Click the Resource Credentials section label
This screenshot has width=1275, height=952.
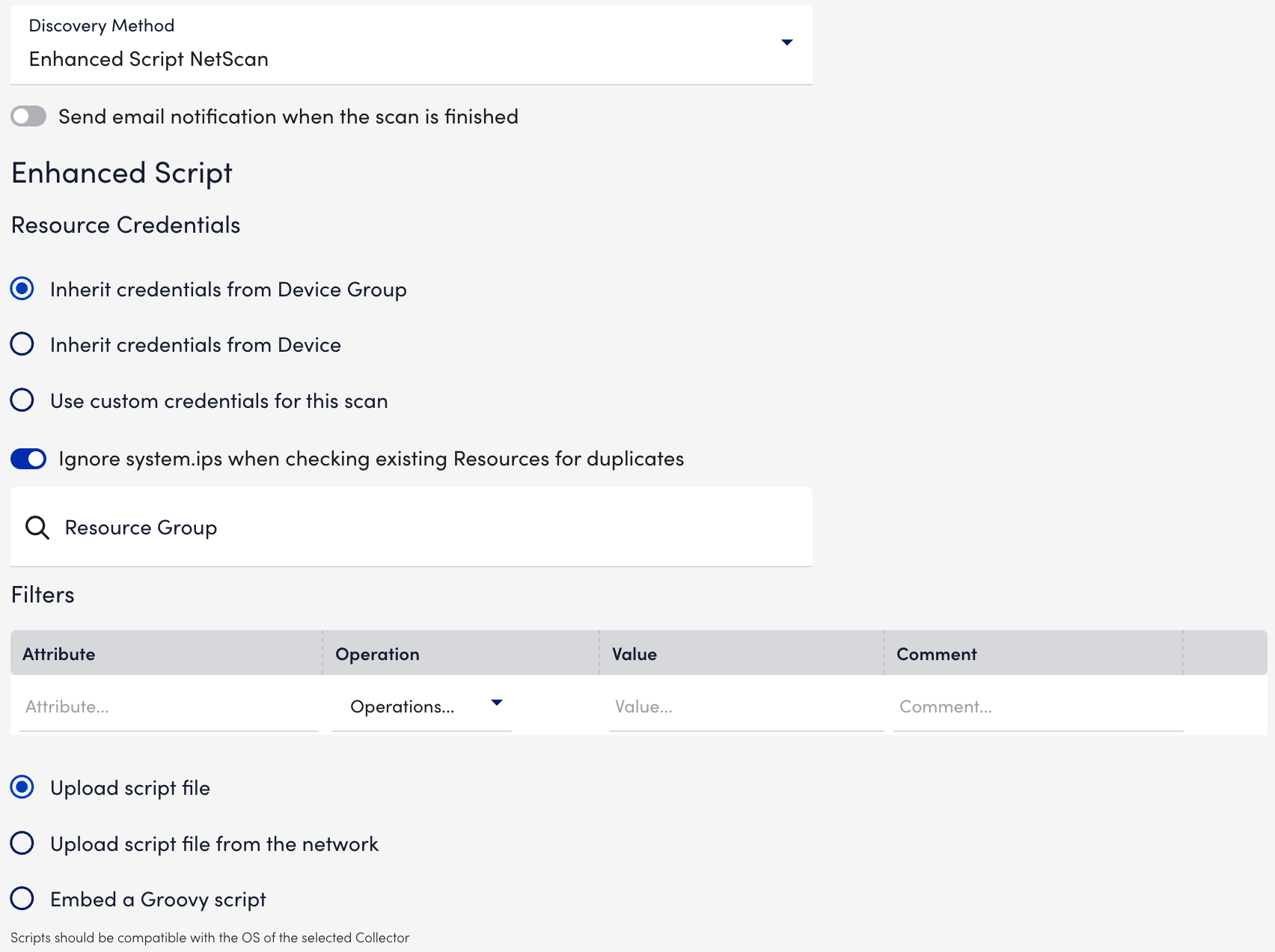(125, 224)
